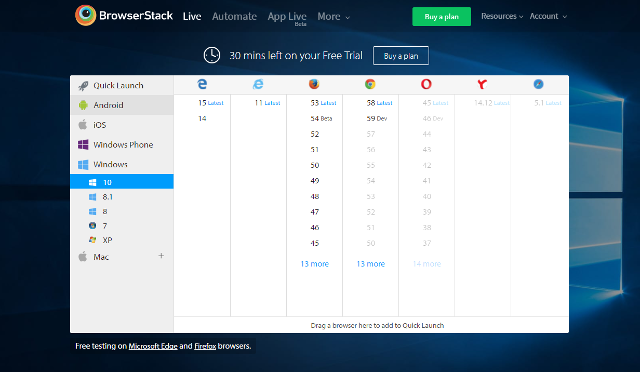Switch to the Live tab
Viewport: 640px width, 372px height.
point(192,16)
